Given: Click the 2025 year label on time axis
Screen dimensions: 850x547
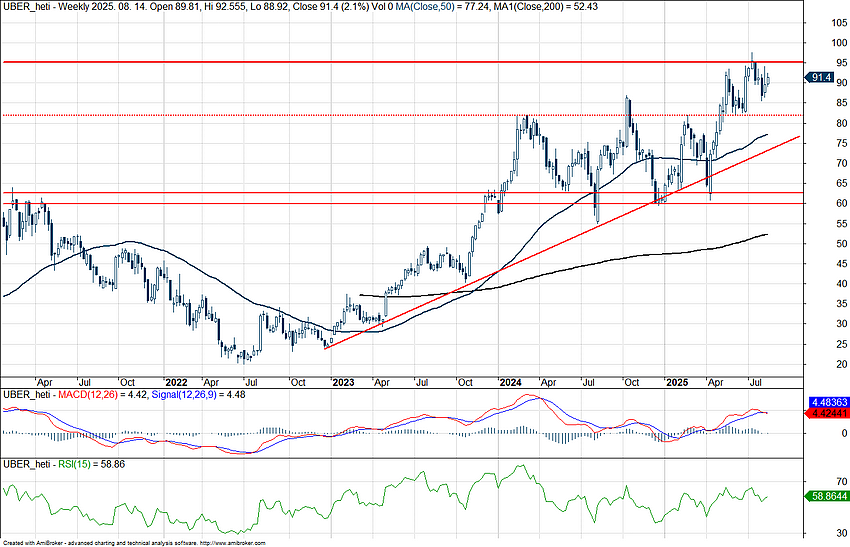Looking at the screenshot, I should (x=677, y=383).
